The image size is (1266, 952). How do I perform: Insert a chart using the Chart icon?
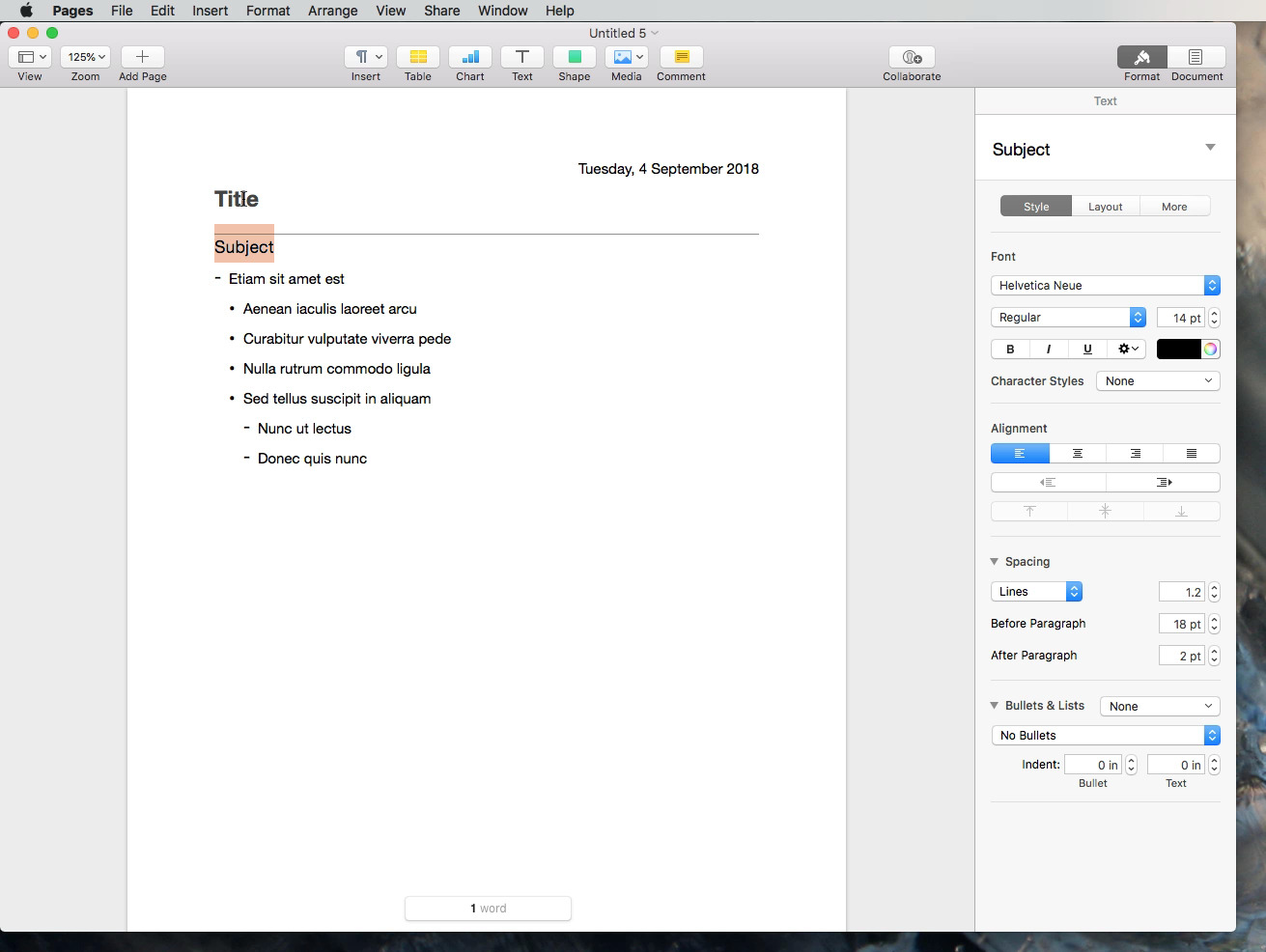(x=470, y=57)
